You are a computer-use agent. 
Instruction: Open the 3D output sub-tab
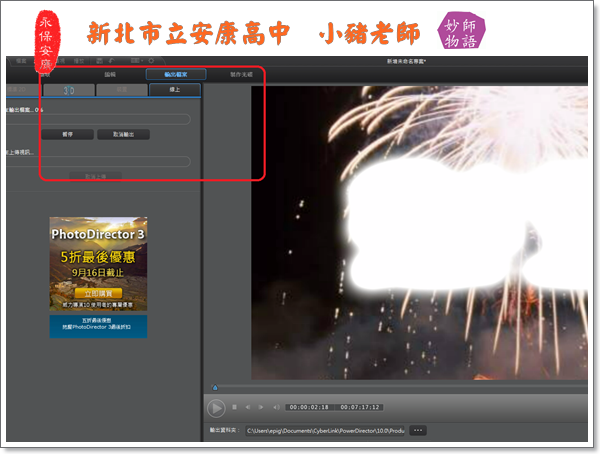pyautogui.click(x=69, y=90)
